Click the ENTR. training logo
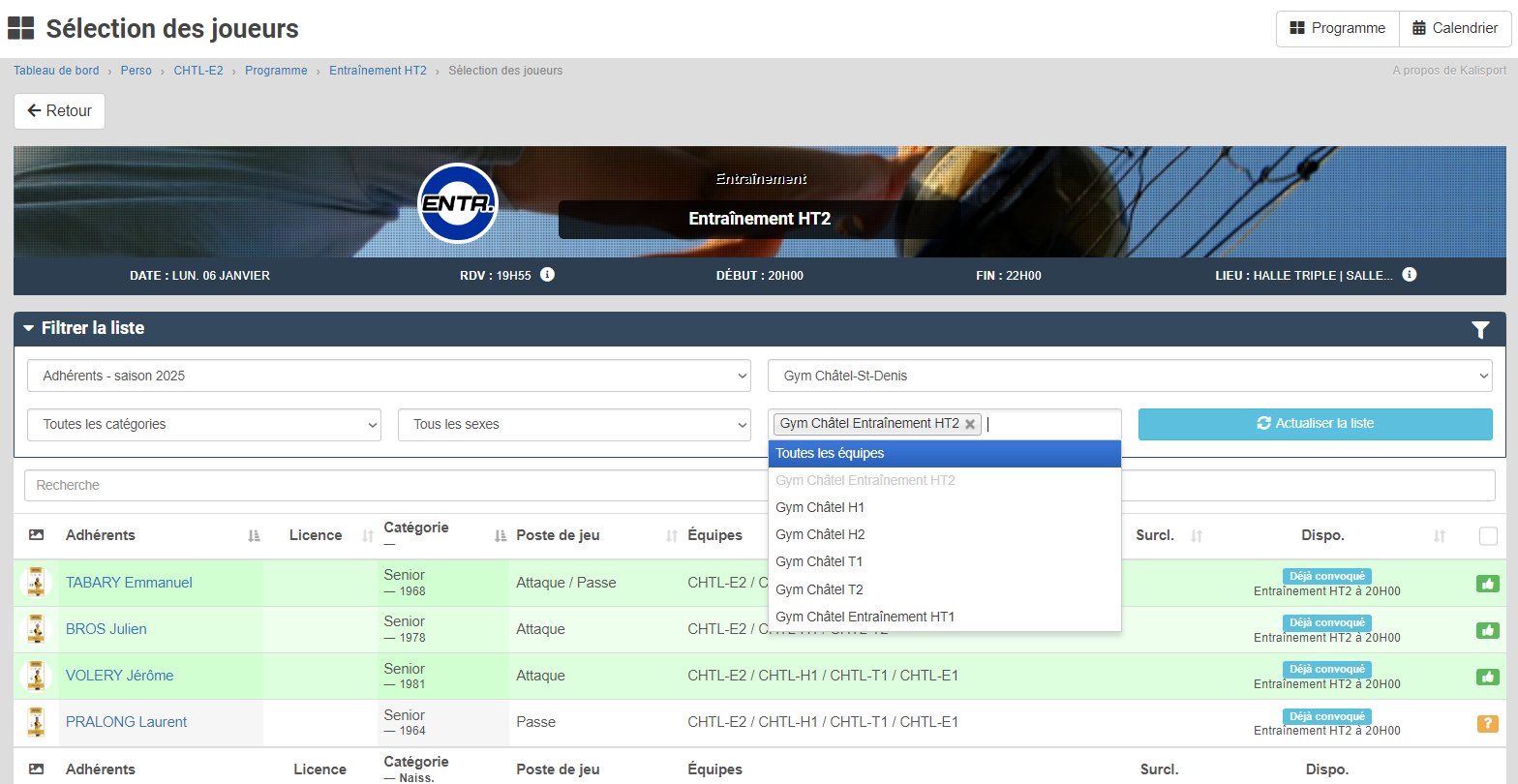The width and height of the screenshot is (1518, 784). pos(457,203)
